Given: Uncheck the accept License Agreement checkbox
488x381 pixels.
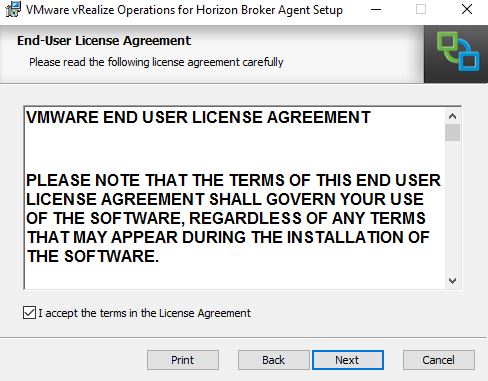Looking at the screenshot, I should (x=29, y=313).
